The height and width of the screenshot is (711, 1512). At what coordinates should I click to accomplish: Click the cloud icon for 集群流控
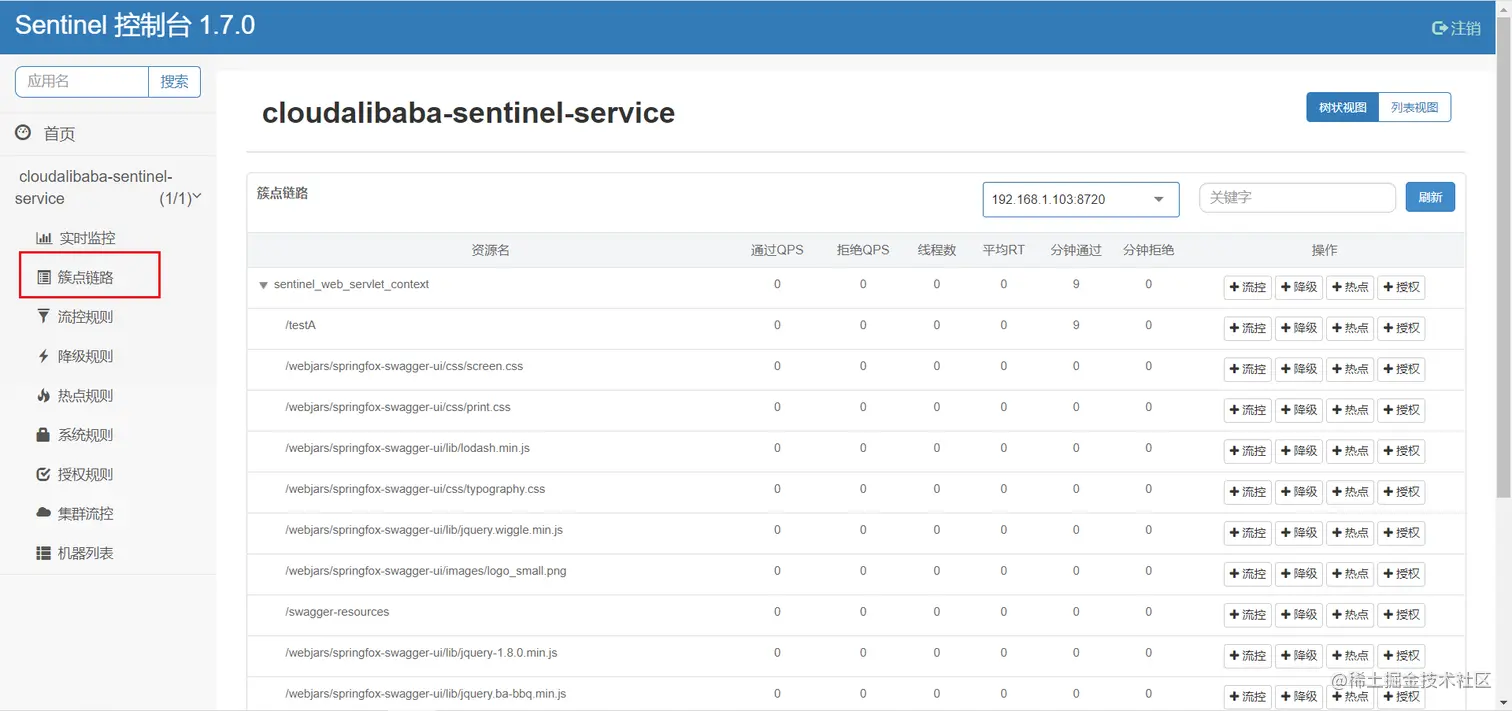pyautogui.click(x=43, y=513)
